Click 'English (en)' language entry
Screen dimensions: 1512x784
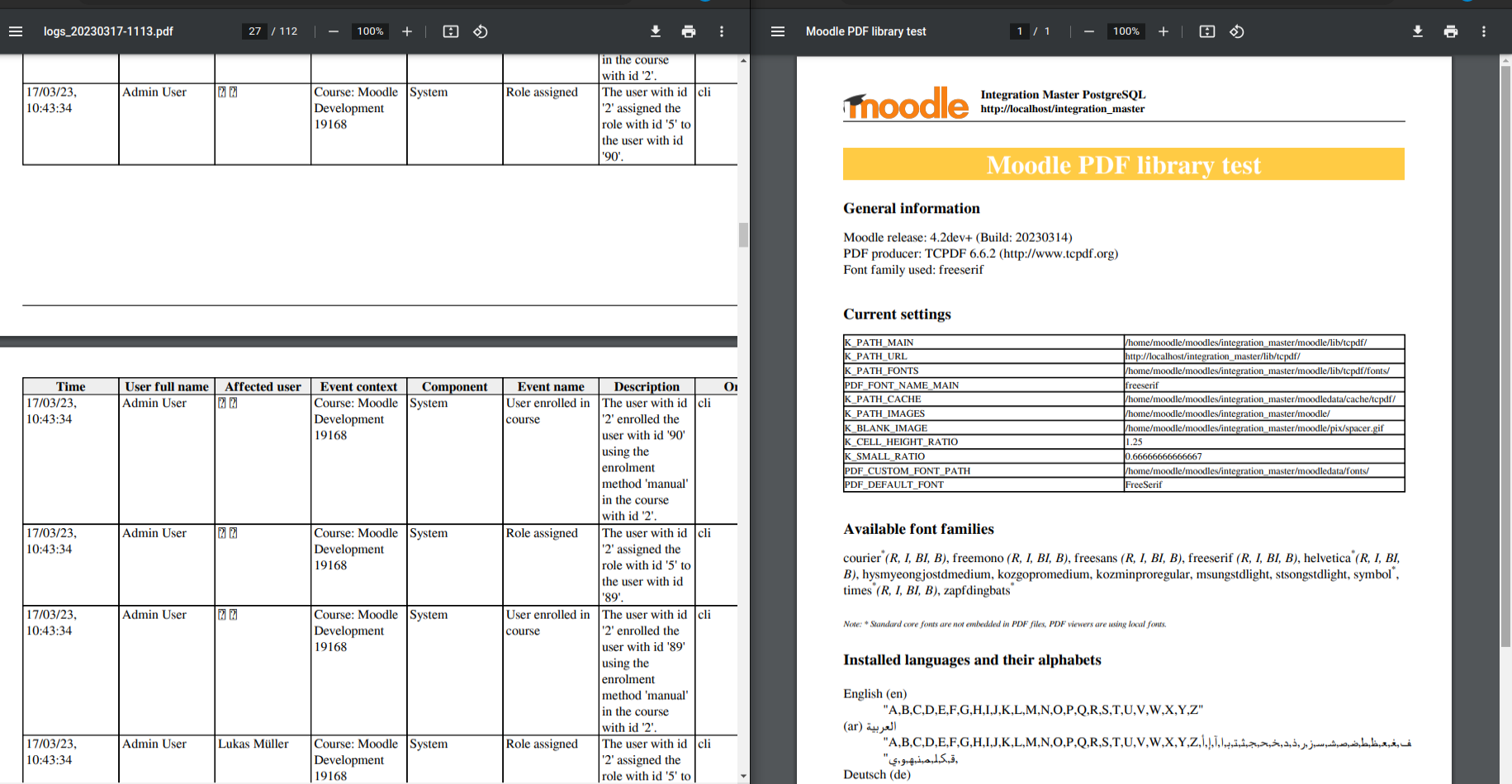[x=874, y=694]
